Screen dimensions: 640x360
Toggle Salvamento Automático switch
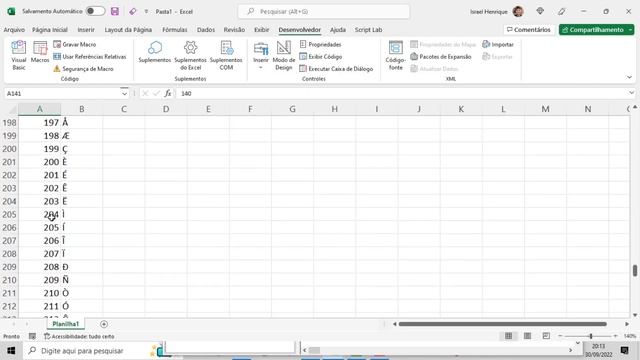[95, 11]
